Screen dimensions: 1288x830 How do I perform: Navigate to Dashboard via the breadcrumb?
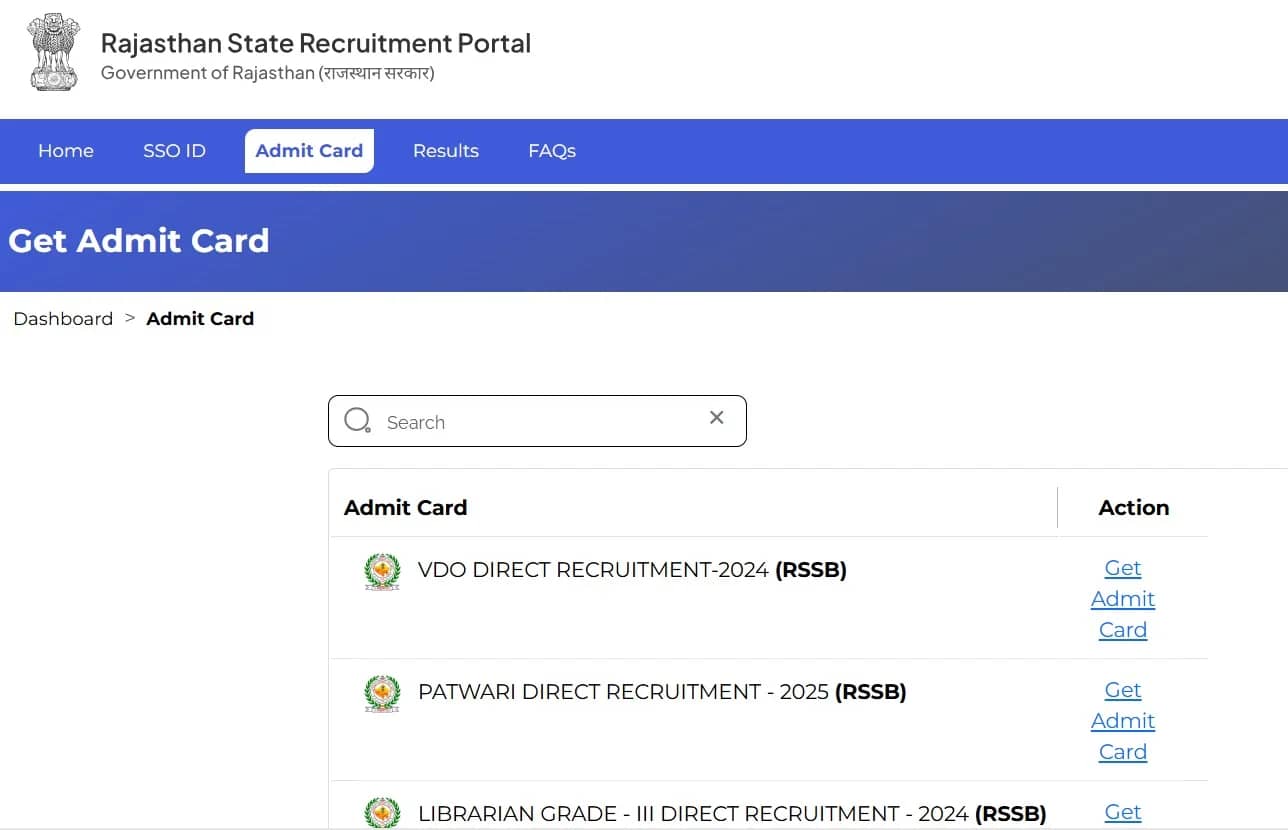tap(63, 319)
